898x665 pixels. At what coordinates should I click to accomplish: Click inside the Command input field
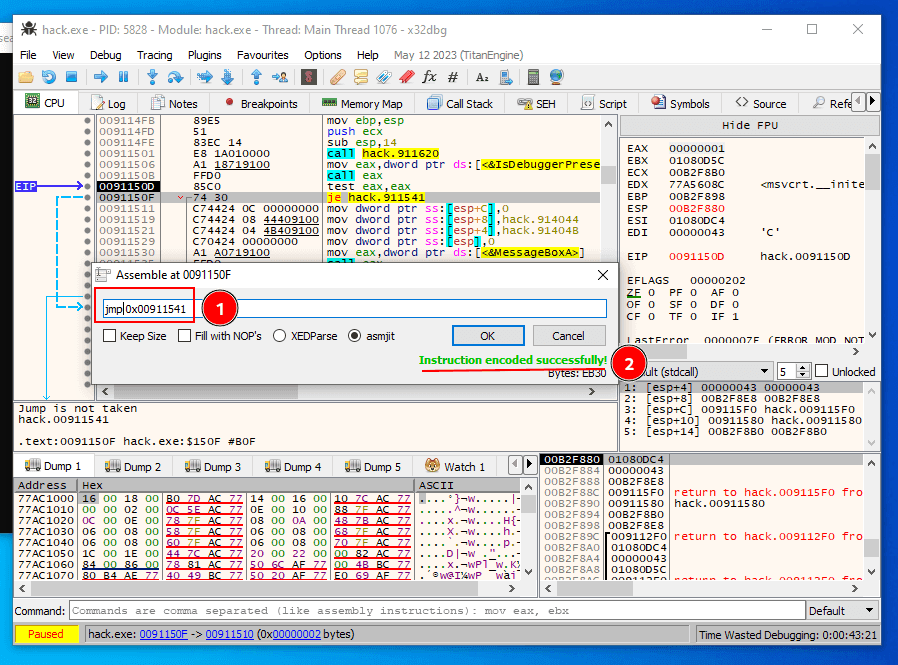coord(400,611)
